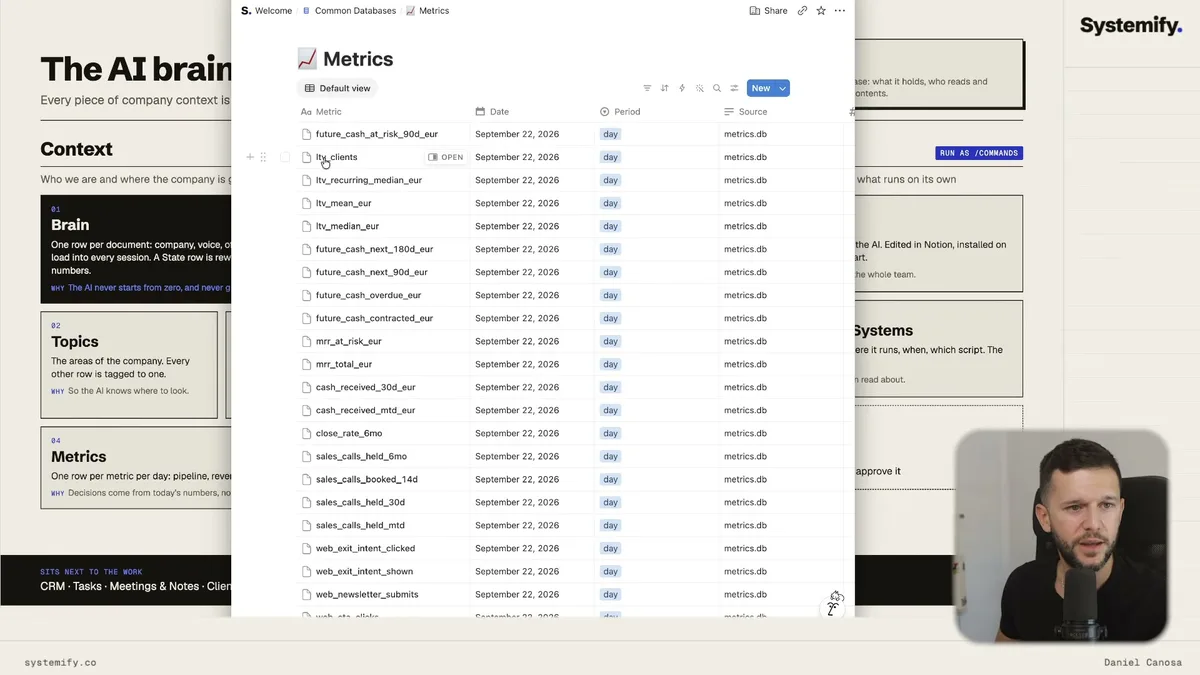Click the day tag in mrr_total_eur row

point(610,364)
